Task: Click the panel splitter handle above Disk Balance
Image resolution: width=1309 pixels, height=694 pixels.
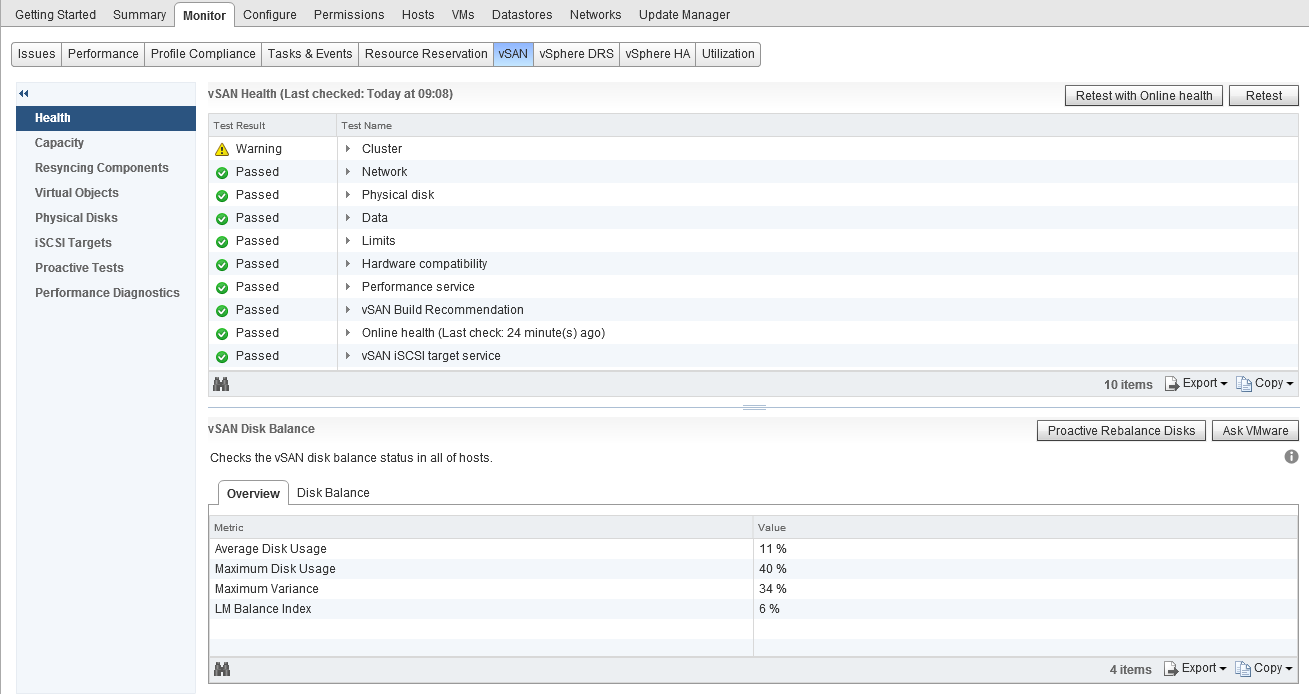Action: [x=754, y=408]
